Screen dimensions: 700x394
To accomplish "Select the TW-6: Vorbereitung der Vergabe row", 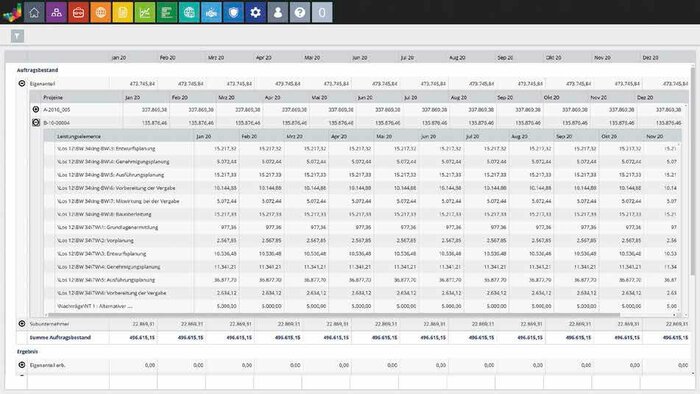I will coord(362,293).
